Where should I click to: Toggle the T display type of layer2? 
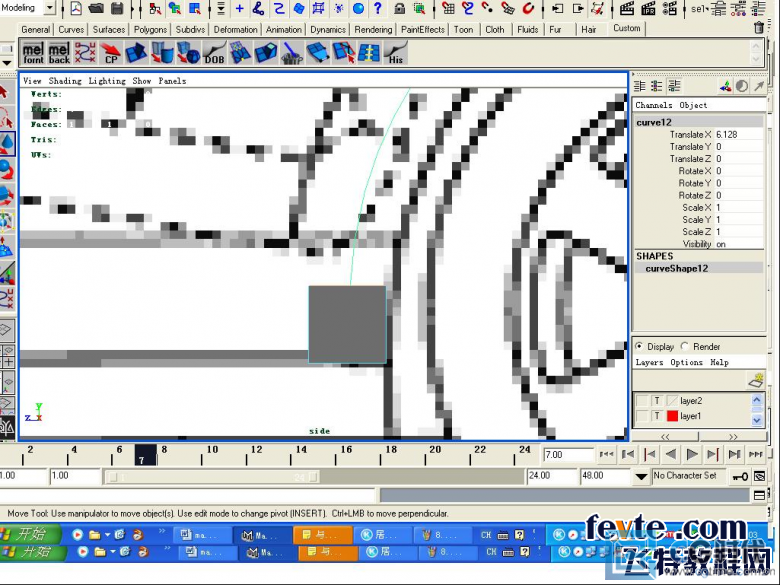(x=657, y=401)
